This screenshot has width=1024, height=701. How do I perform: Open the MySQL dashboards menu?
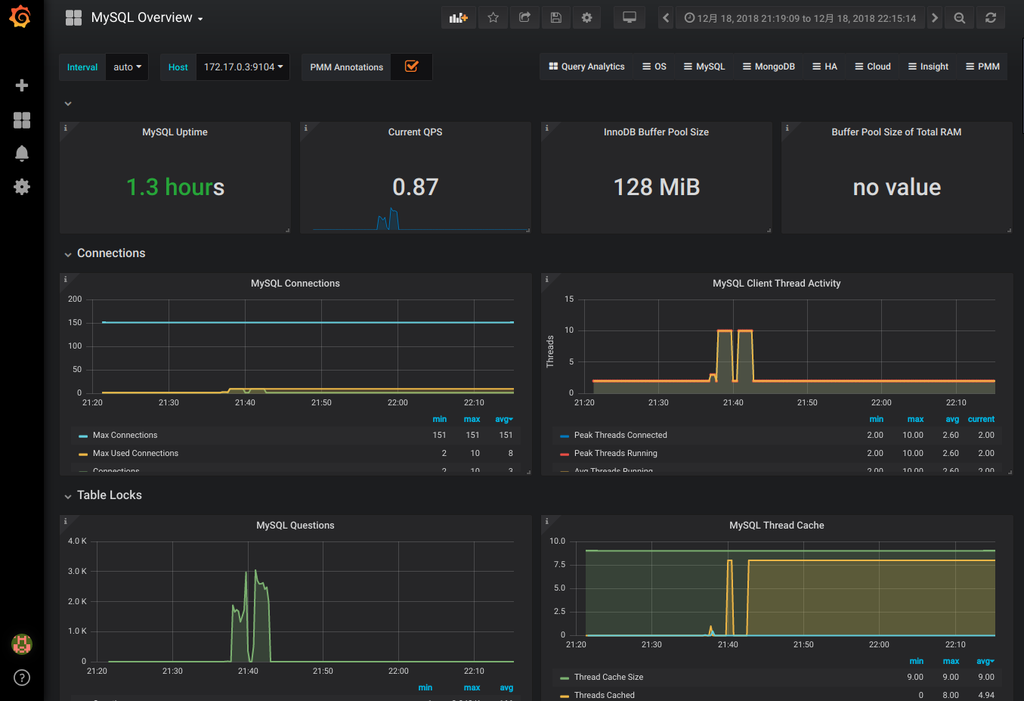(704, 67)
